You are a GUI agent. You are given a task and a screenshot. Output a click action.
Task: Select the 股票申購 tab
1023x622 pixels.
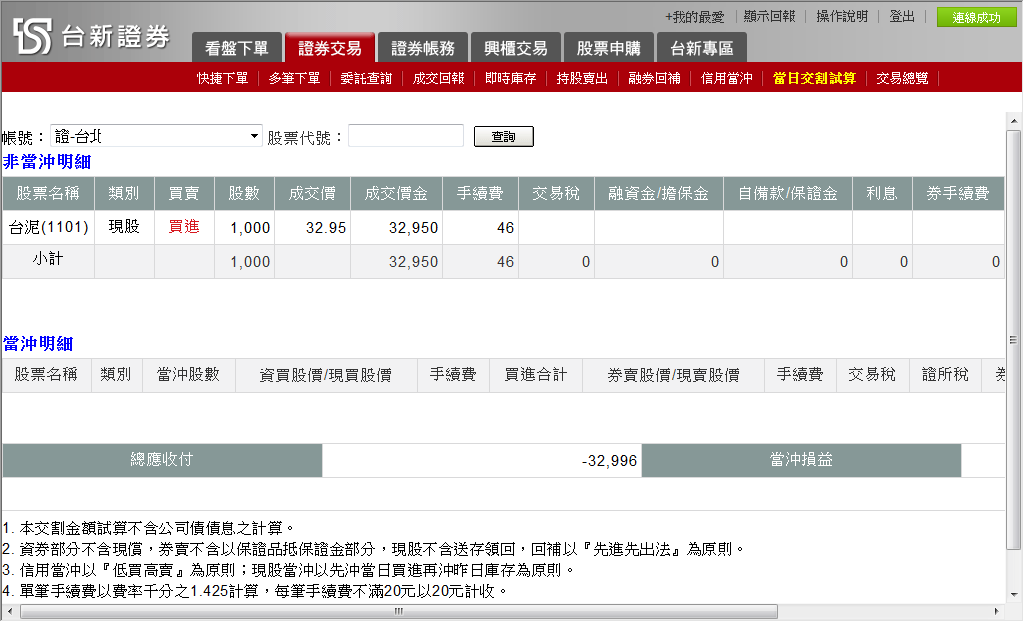click(x=608, y=48)
